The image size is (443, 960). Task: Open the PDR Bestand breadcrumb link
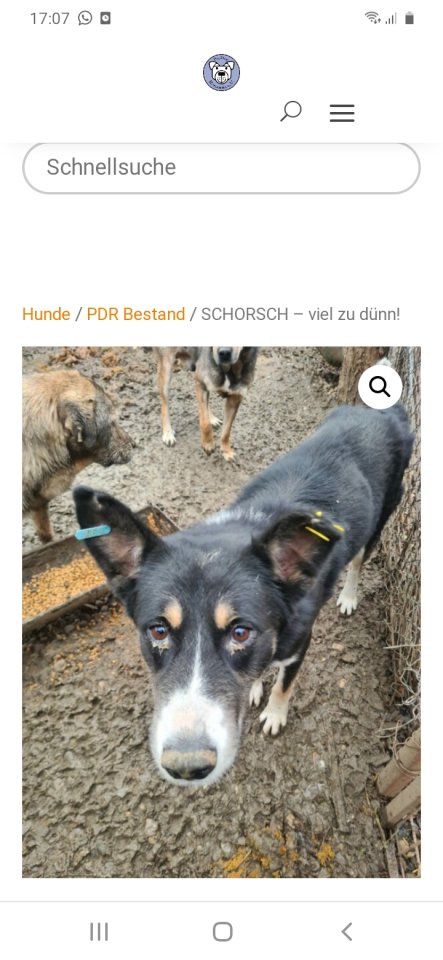click(x=136, y=314)
